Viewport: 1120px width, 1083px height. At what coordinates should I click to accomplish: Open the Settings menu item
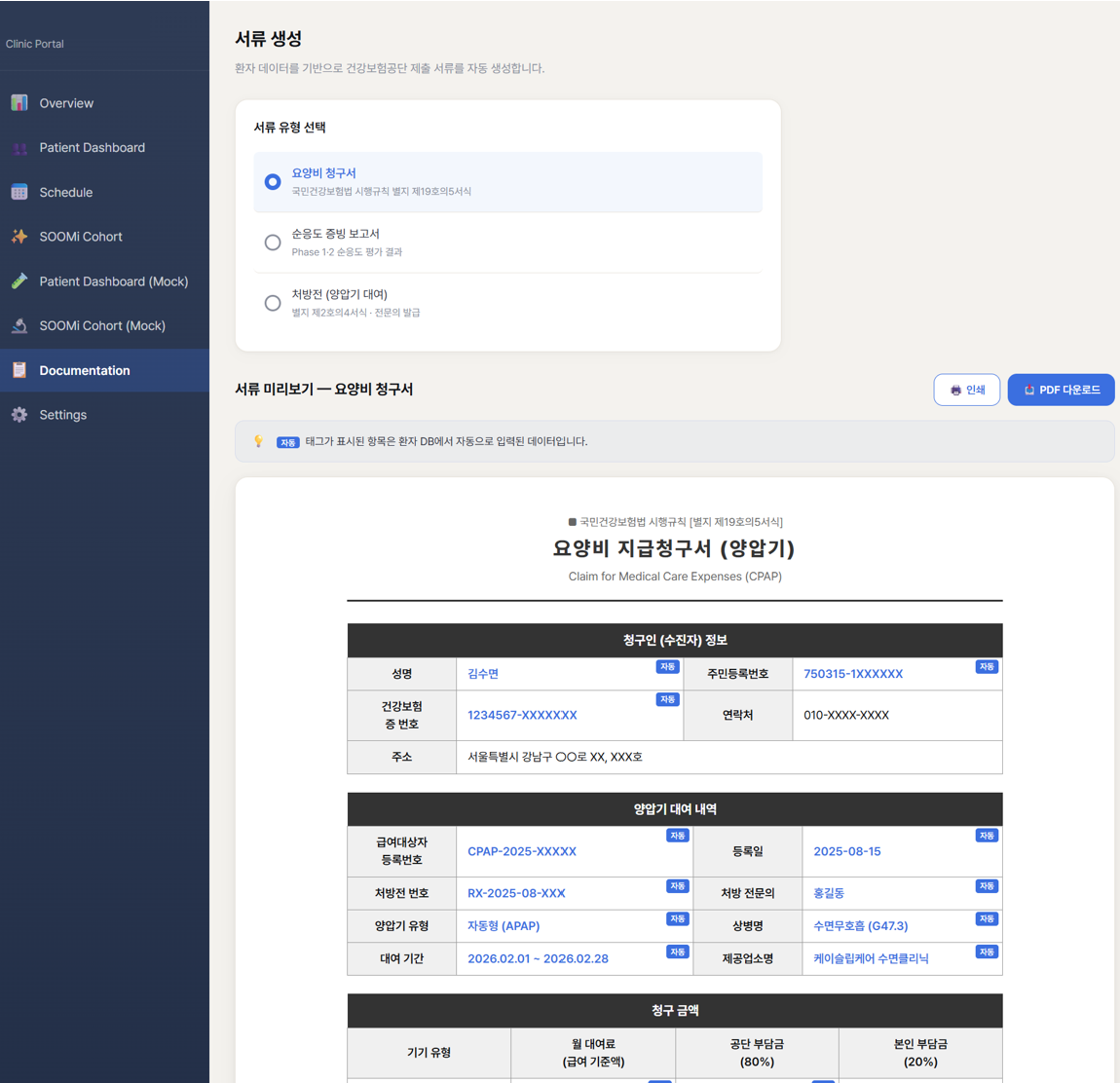[x=63, y=415]
